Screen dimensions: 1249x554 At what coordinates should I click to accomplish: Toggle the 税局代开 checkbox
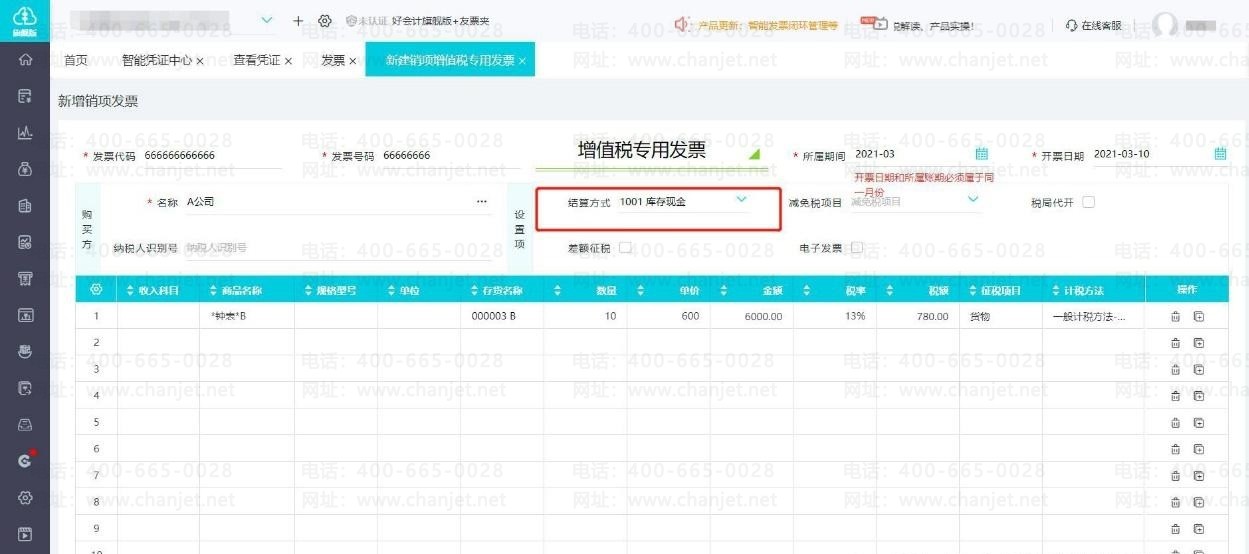[1089, 202]
